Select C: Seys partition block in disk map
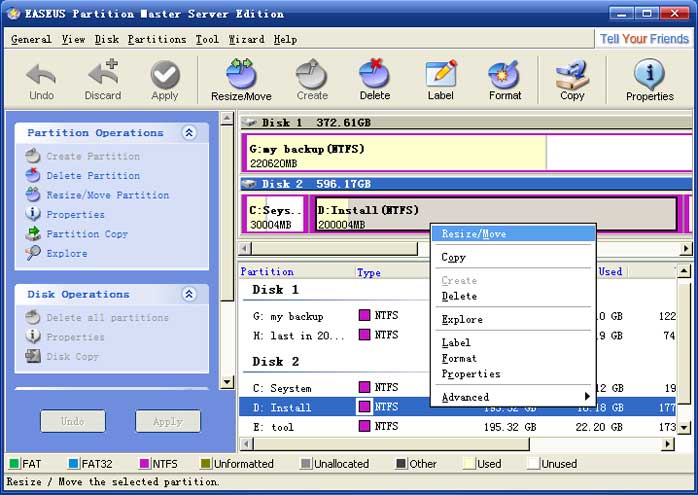 (x=275, y=214)
